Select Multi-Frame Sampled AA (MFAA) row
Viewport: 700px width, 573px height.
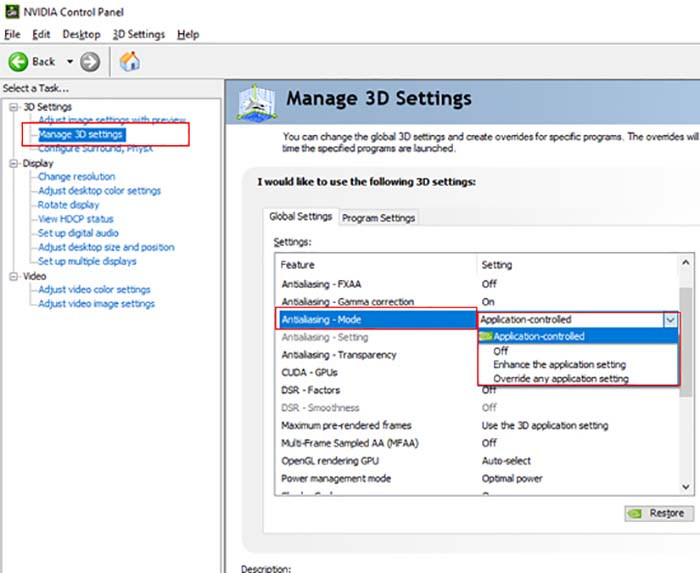(477, 443)
